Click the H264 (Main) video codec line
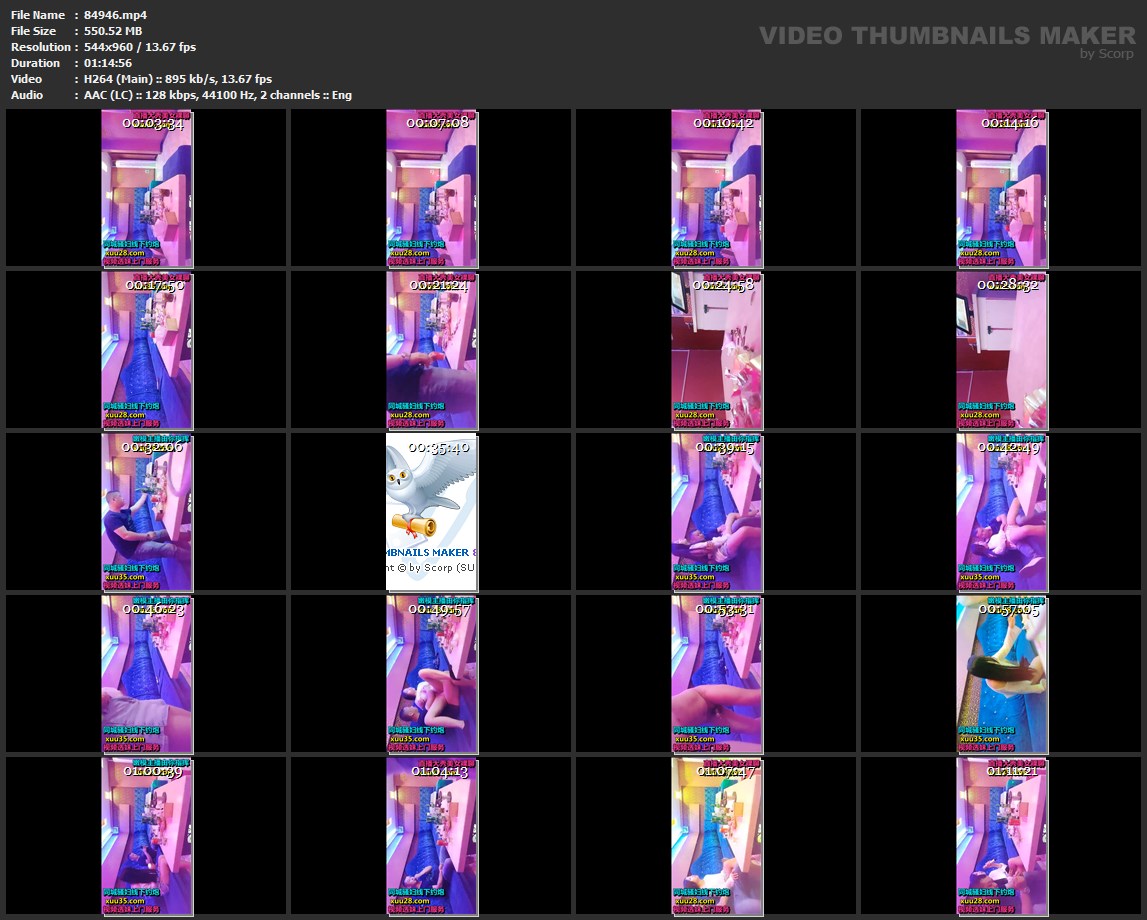 [x=178, y=79]
